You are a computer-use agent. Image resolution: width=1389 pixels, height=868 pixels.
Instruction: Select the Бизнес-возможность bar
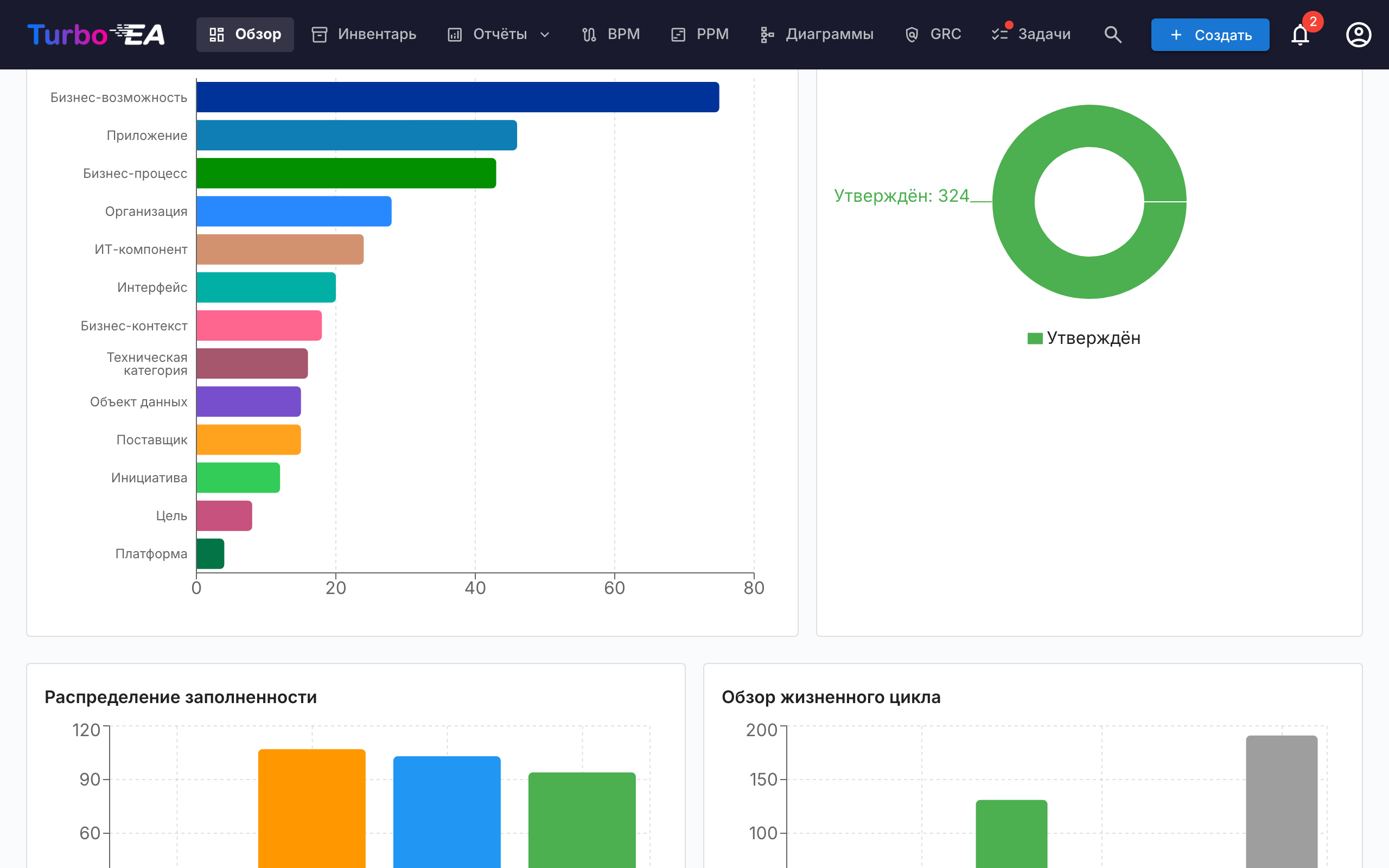point(457,97)
